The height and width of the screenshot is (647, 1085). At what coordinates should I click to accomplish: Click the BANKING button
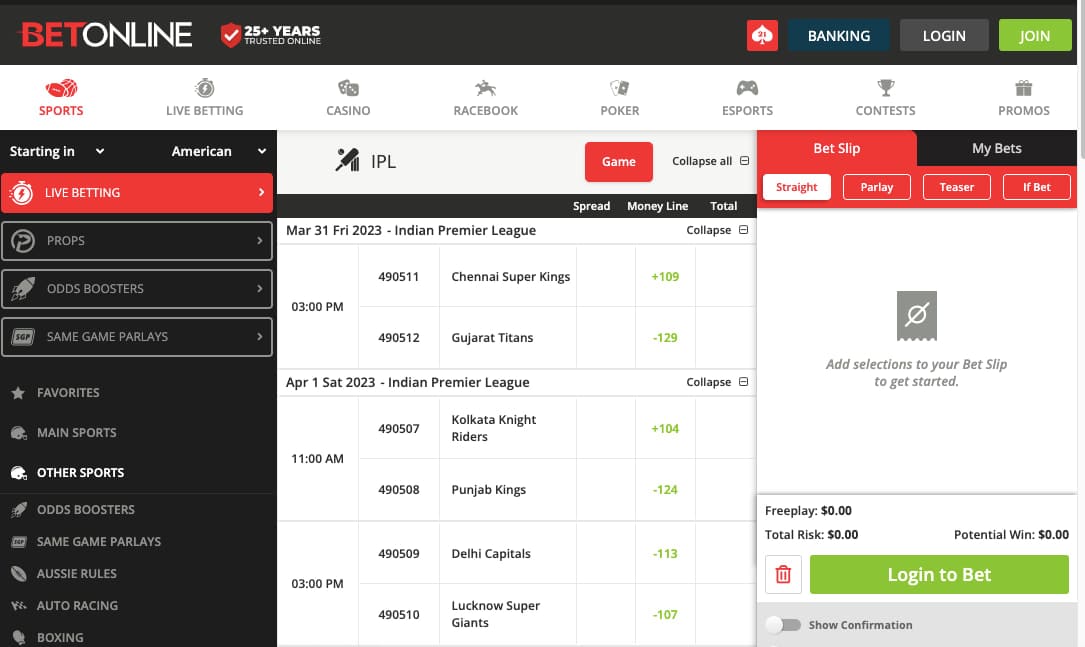[839, 35]
